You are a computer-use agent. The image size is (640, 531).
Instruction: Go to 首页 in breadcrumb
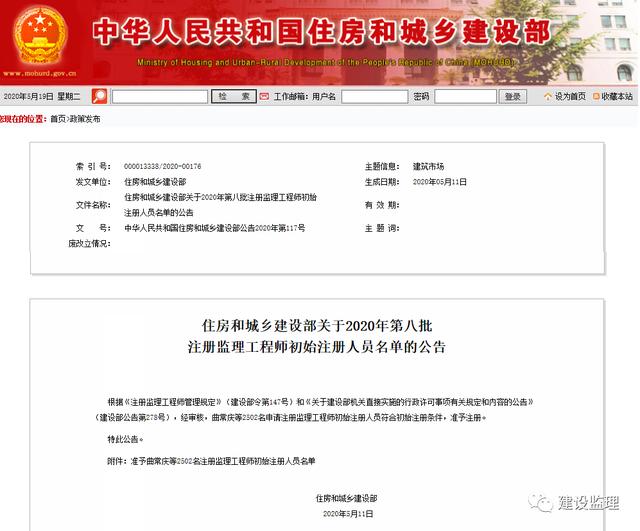pos(58,119)
